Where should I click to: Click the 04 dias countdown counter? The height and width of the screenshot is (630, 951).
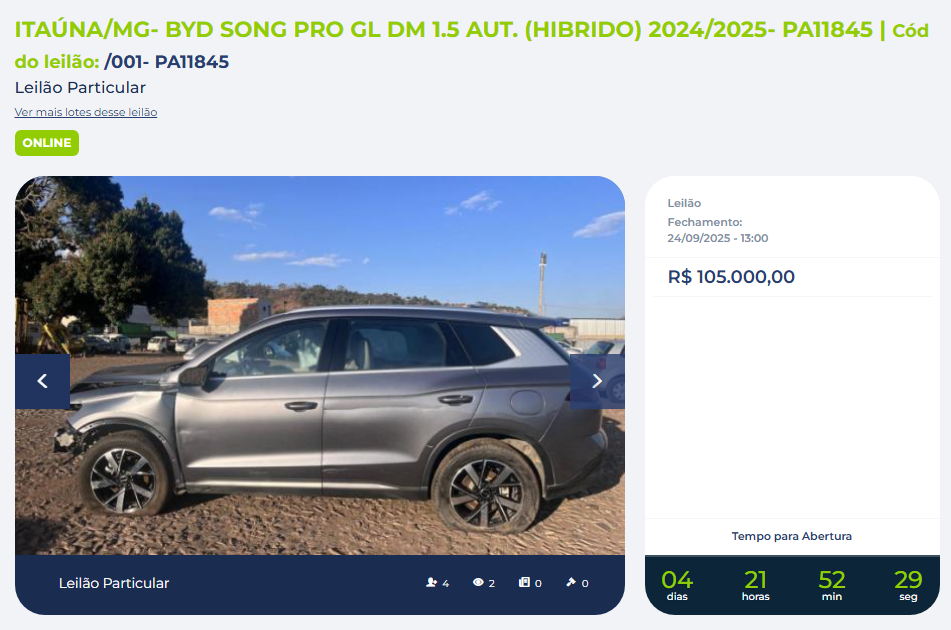677,585
